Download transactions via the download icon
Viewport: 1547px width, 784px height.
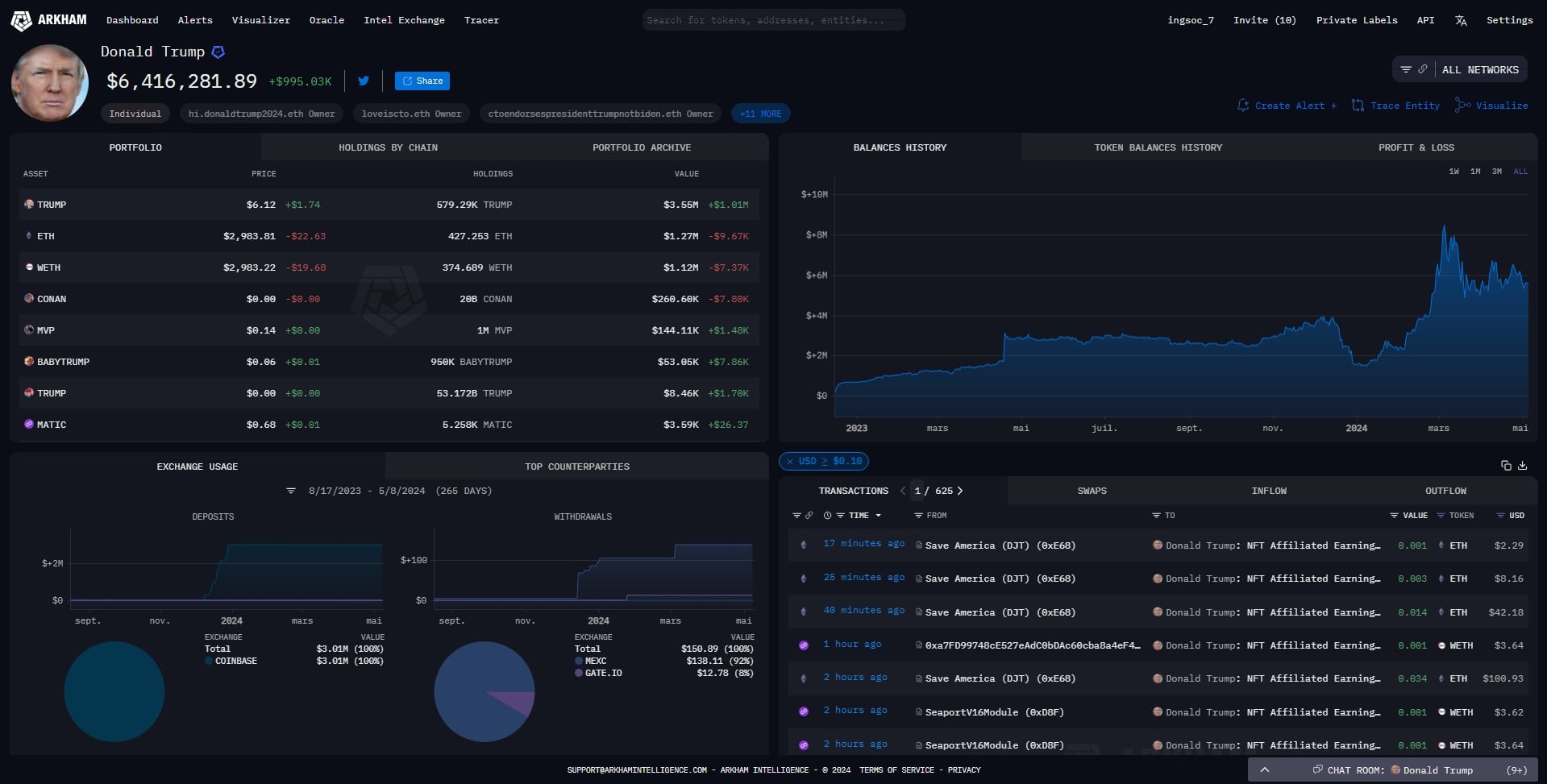[x=1523, y=465]
